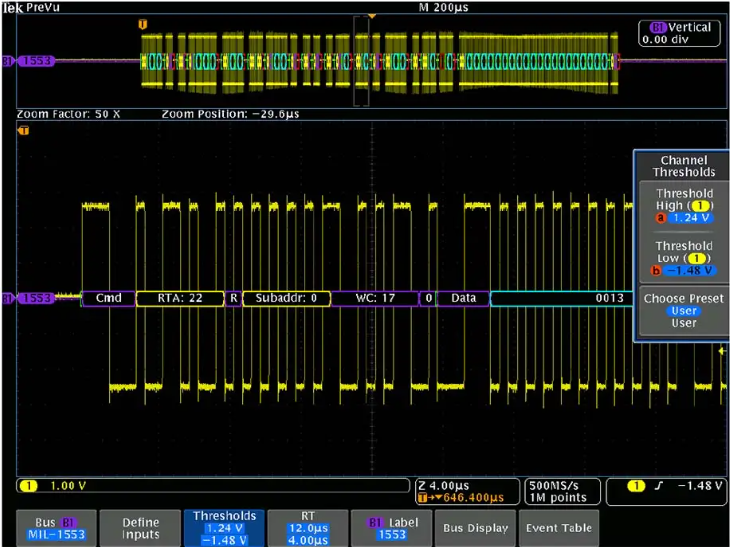Click the -1.48 V trigger level readout
This screenshot has height=547, width=730.
click(x=700, y=486)
